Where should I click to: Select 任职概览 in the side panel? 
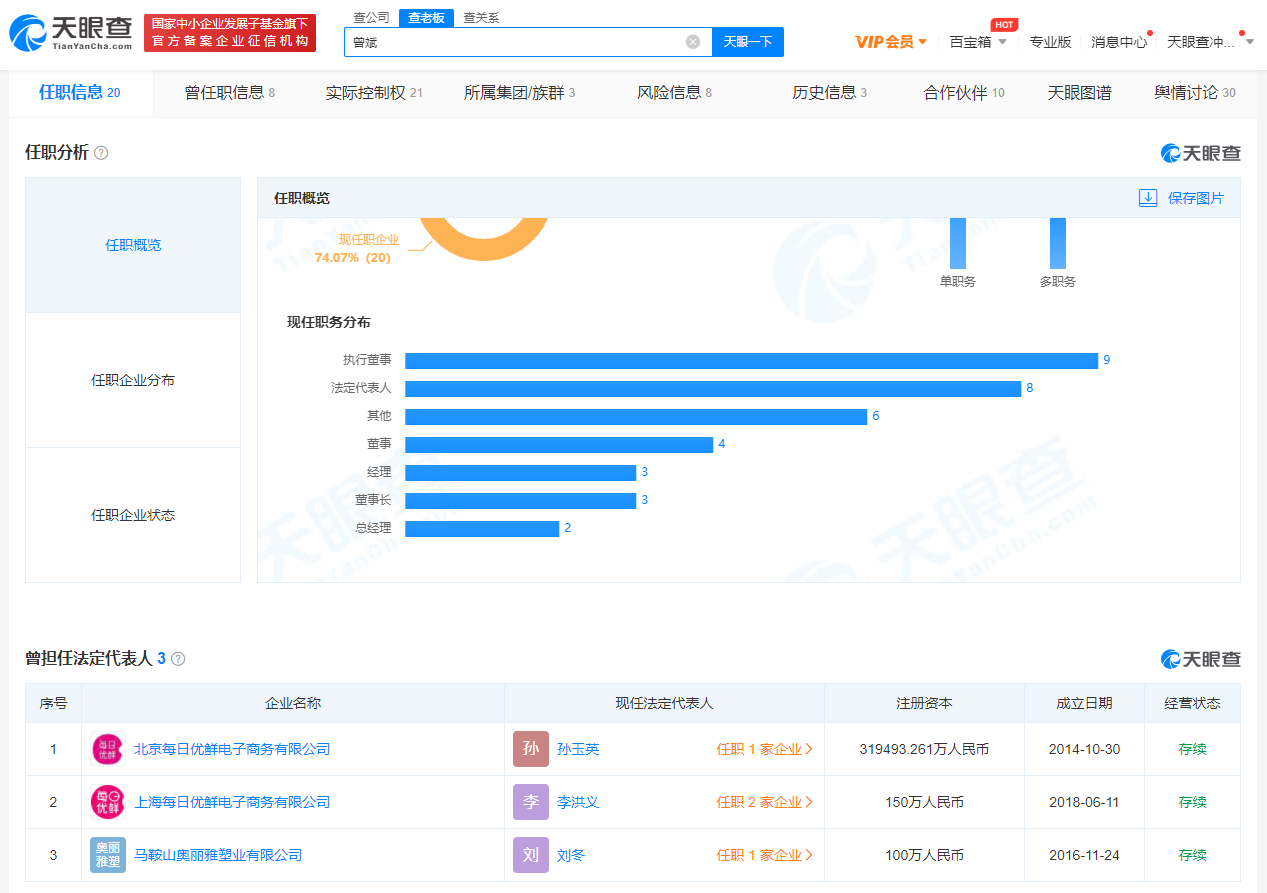click(x=133, y=245)
